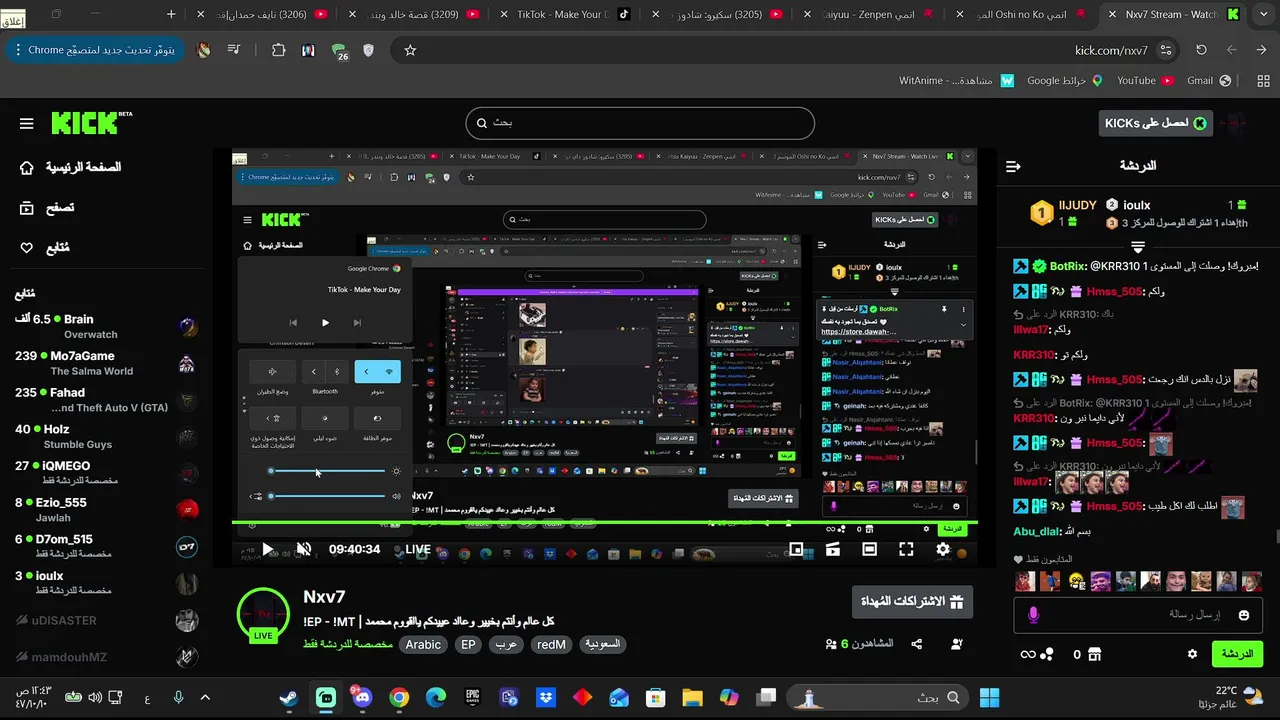Click the KICKs balance infinity icon
This screenshot has height=720, width=1280.
1027,654
